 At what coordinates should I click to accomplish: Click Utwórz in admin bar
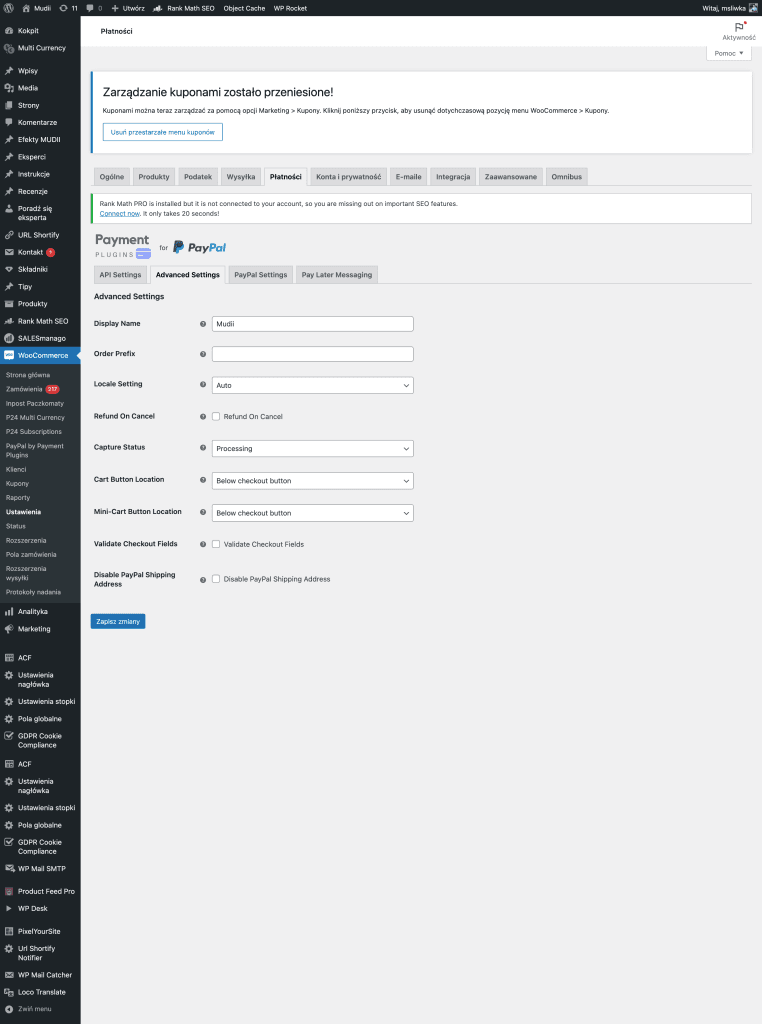[128, 8]
